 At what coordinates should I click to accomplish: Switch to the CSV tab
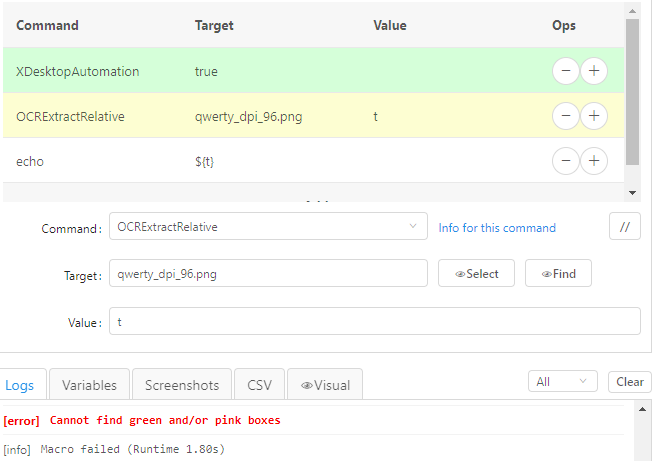[x=259, y=385]
